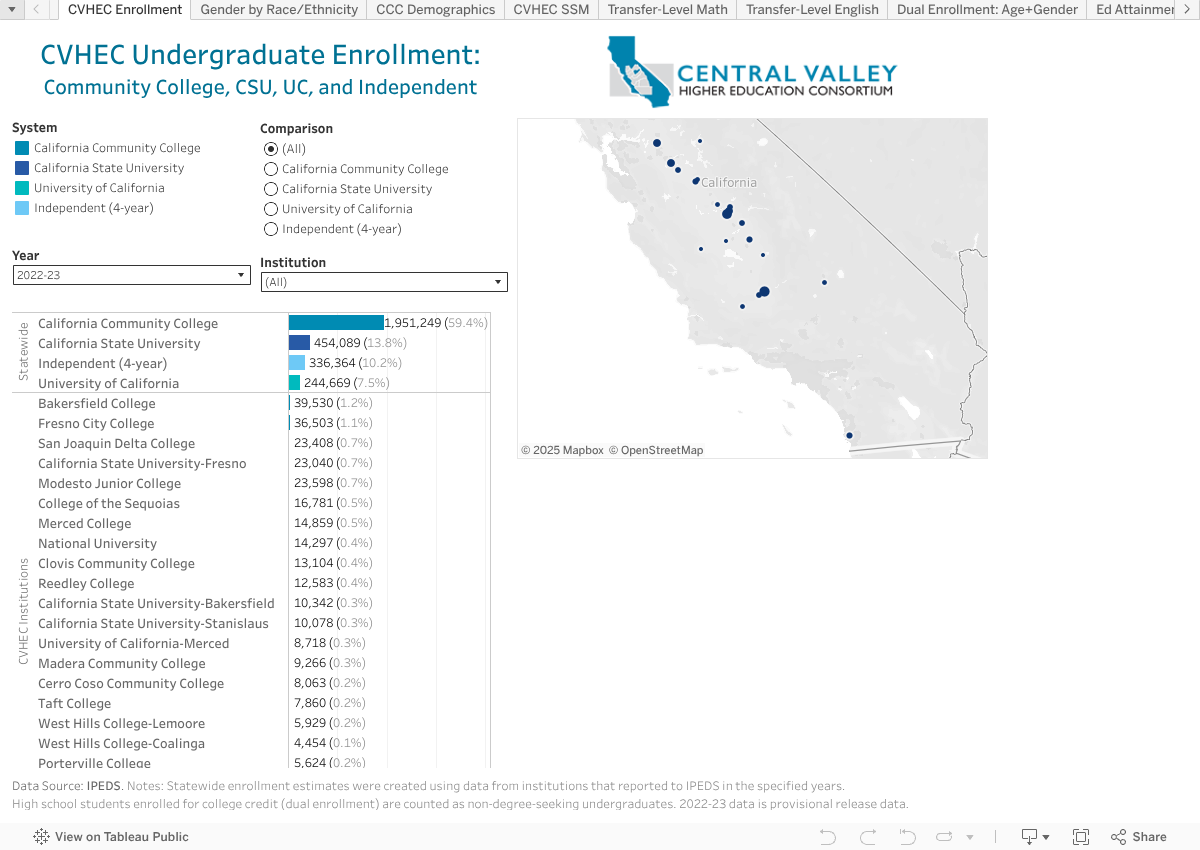Open the Institution dropdown
This screenshot has height=850, width=1200.
[497, 281]
